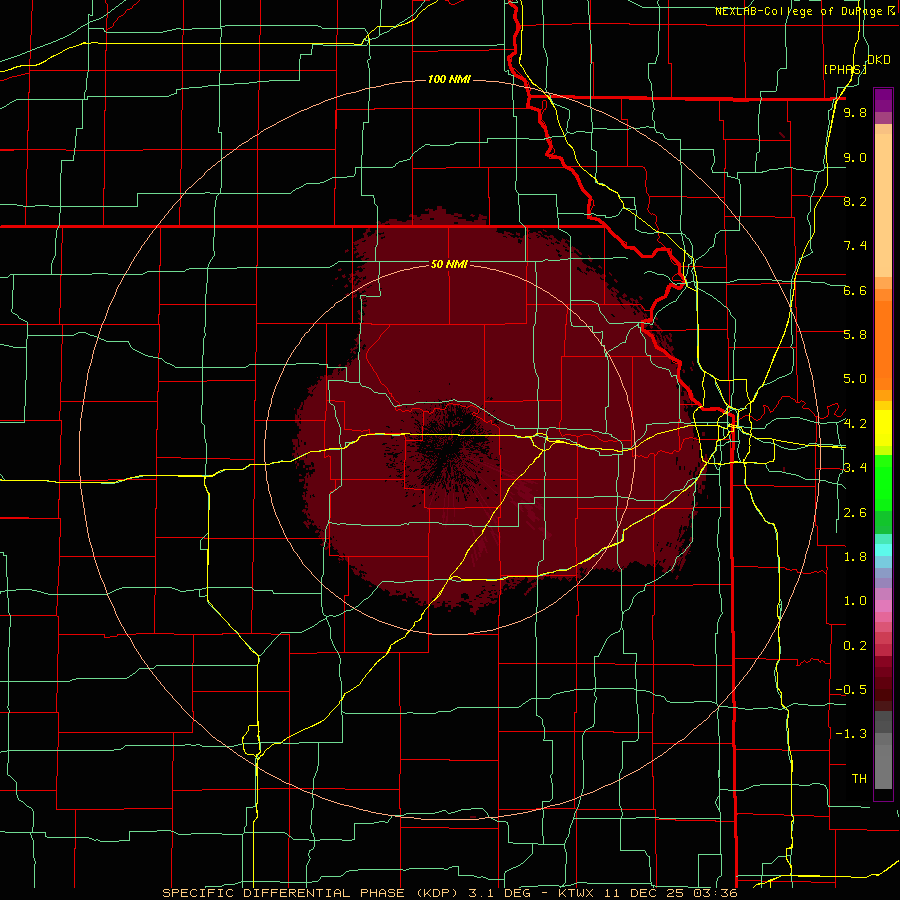Click the orange band on the color bar

[883, 339]
